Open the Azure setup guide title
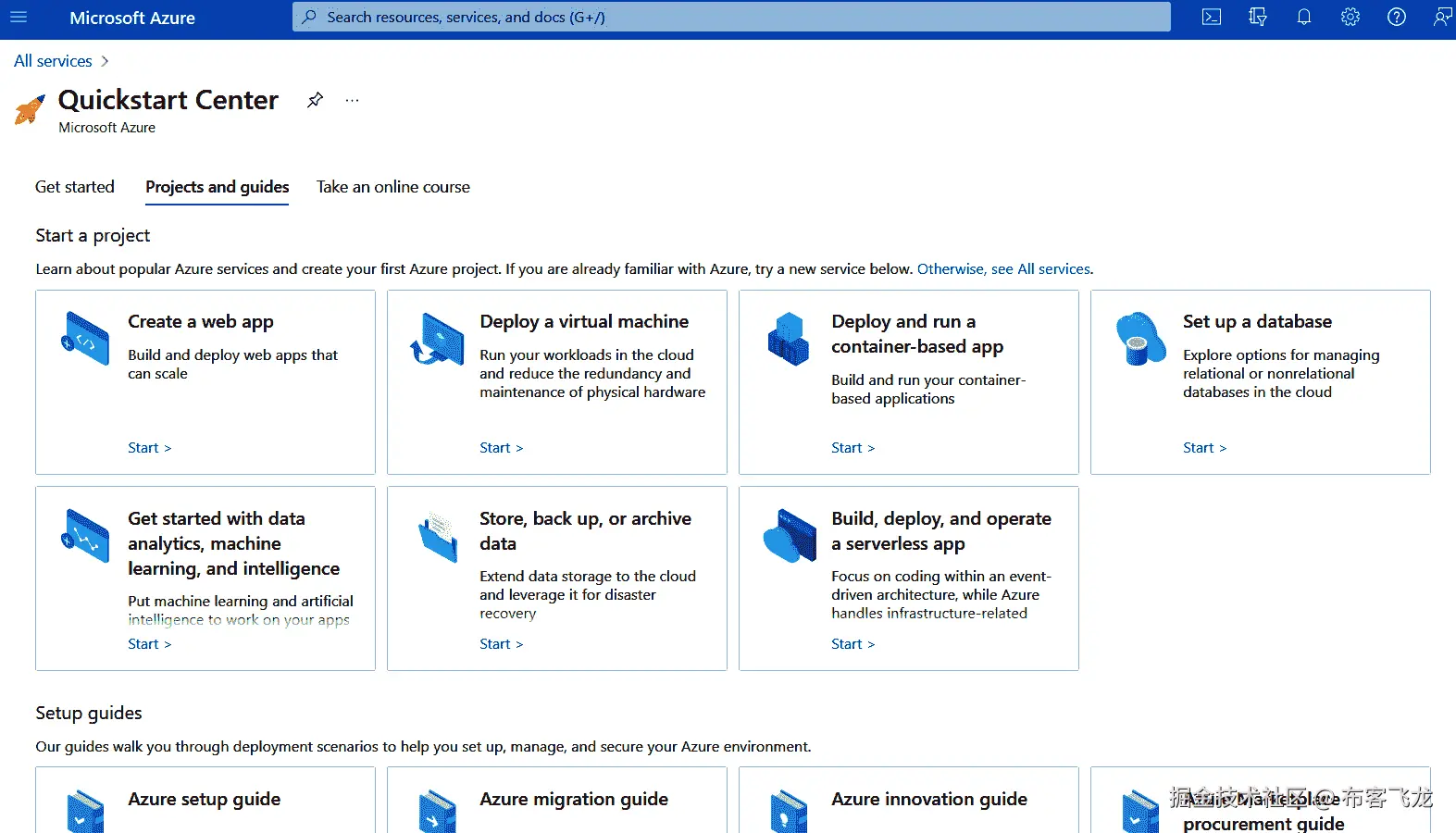Image resolution: width=1456 pixels, height=833 pixels. (205, 800)
